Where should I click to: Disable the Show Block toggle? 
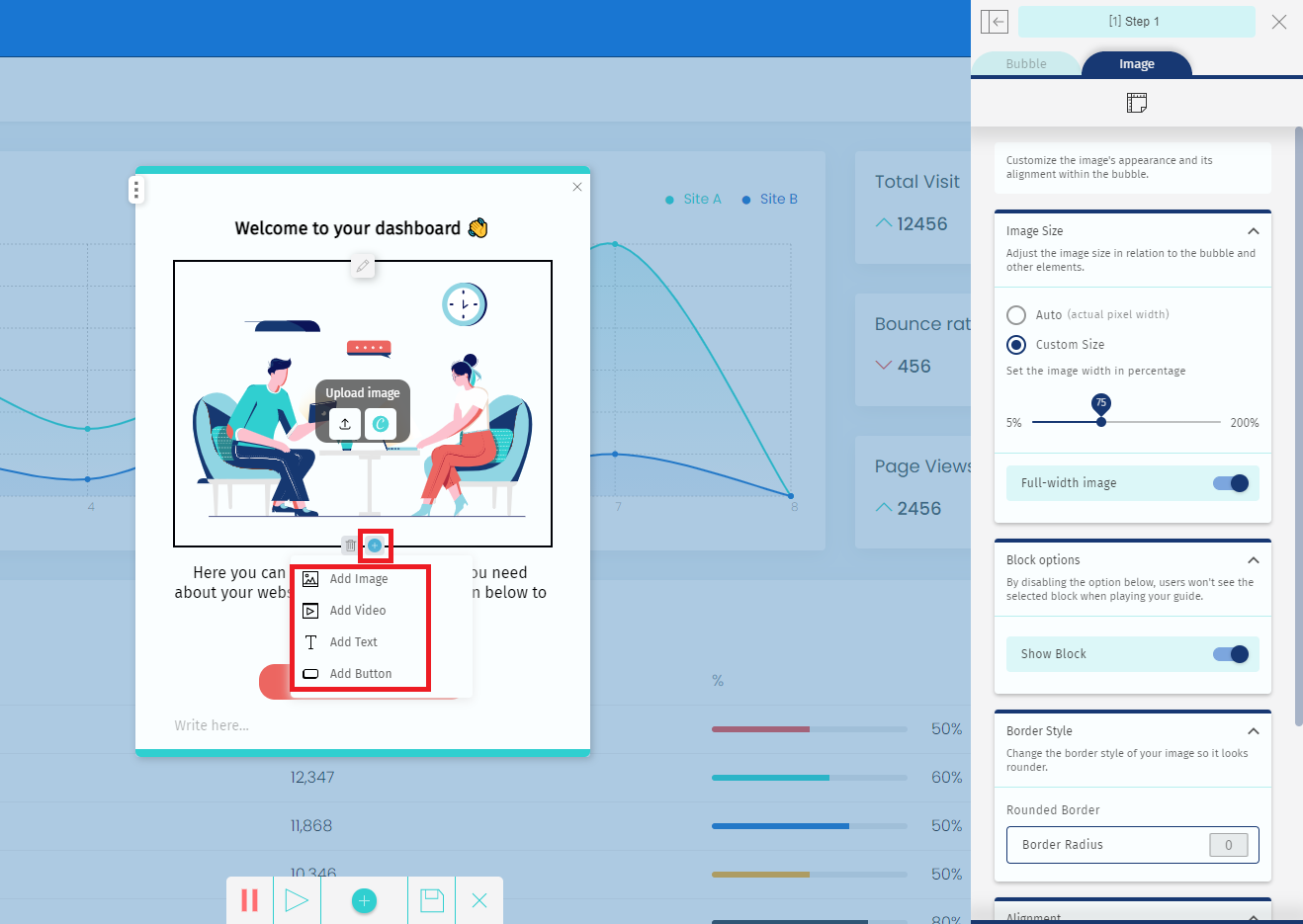[x=1231, y=654]
